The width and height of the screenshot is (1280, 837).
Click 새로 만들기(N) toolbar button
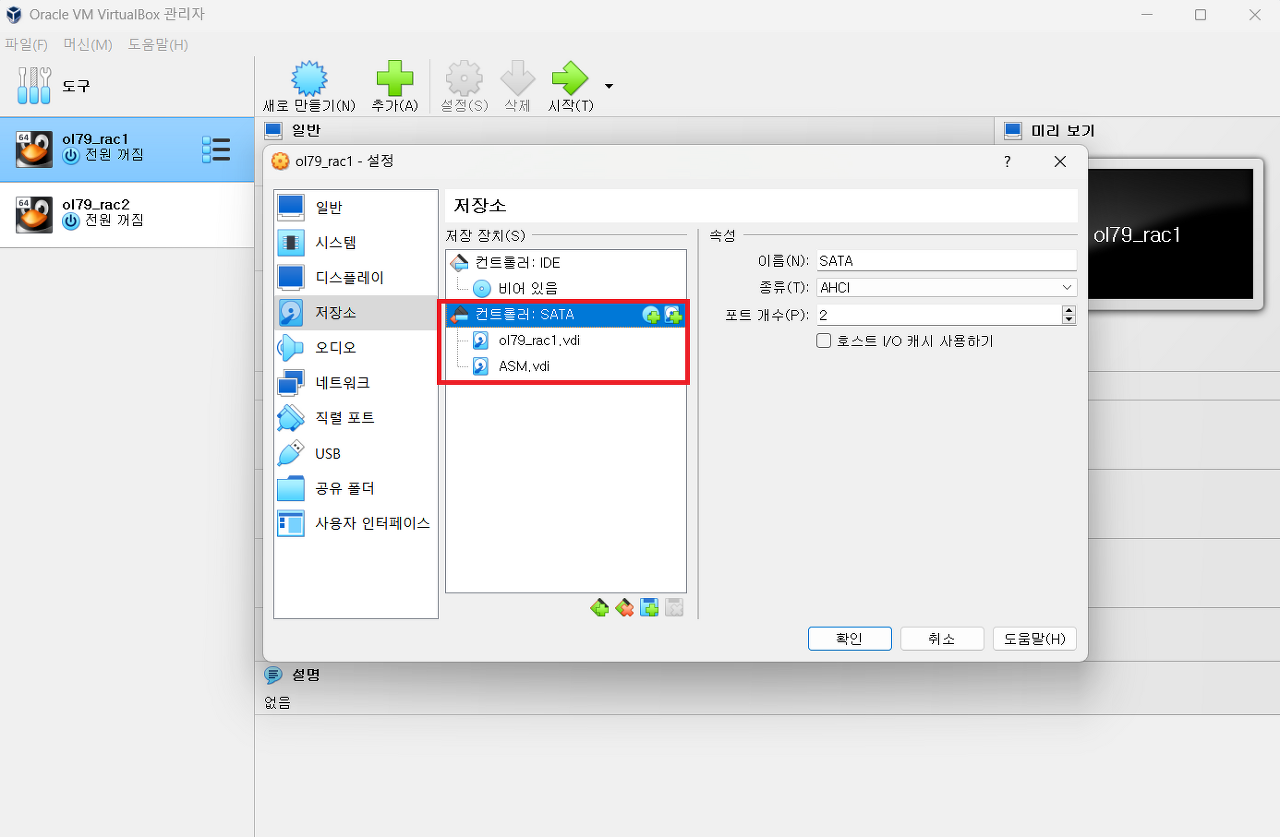click(309, 86)
